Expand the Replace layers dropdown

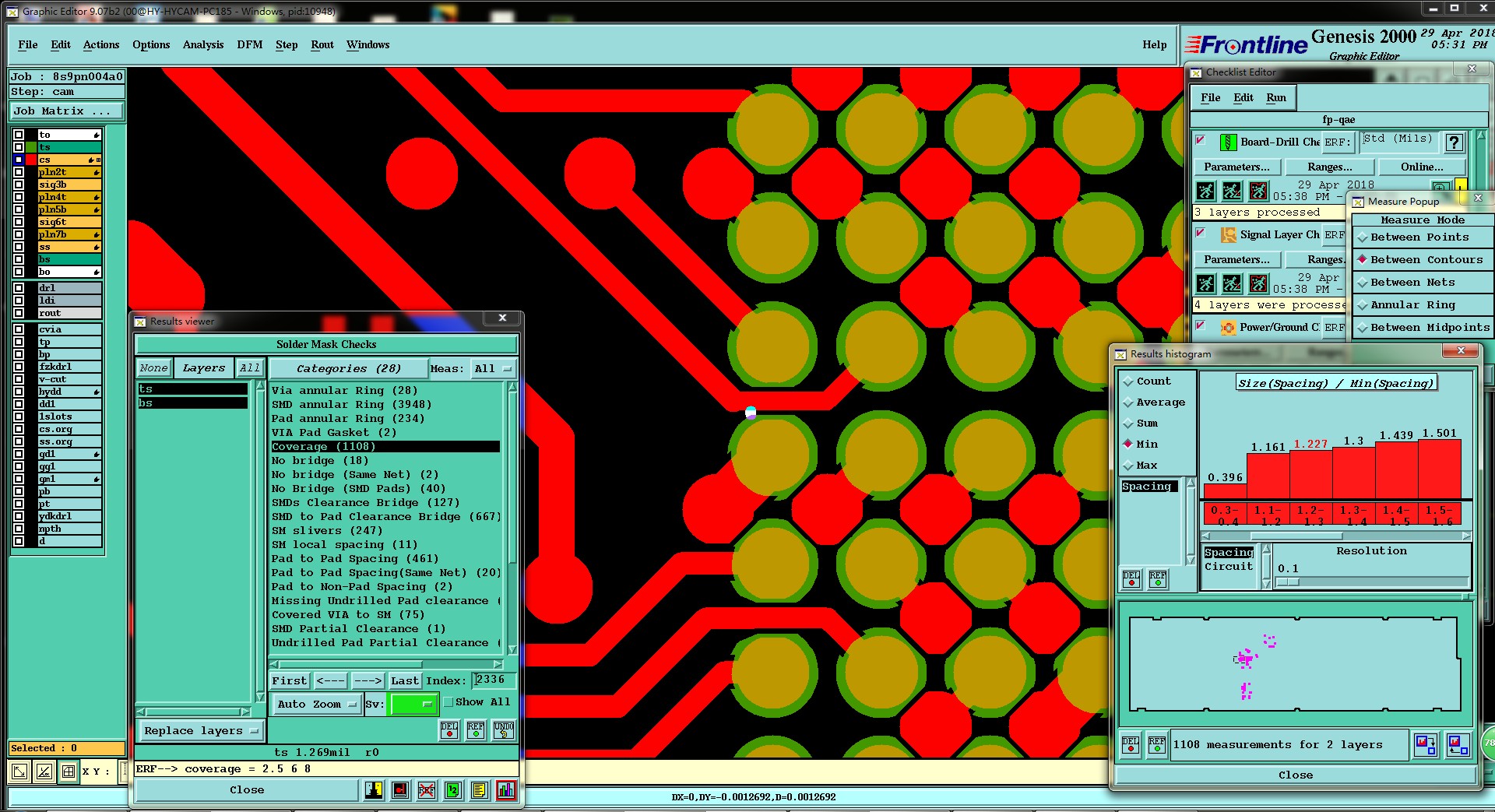click(x=201, y=731)
